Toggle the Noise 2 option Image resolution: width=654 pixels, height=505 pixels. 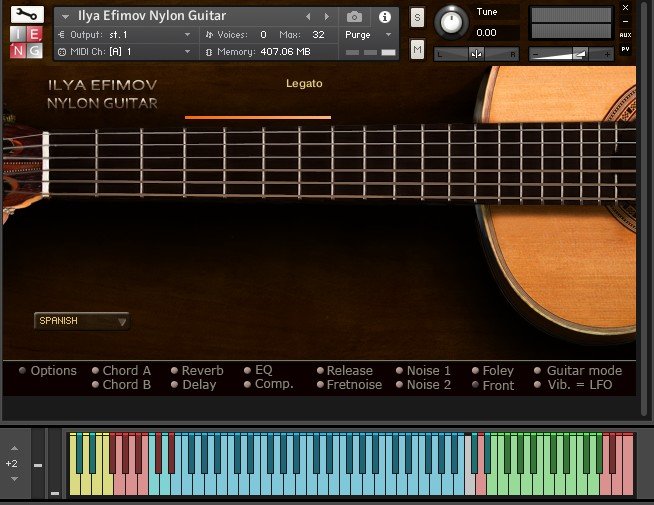coord(399,384)
